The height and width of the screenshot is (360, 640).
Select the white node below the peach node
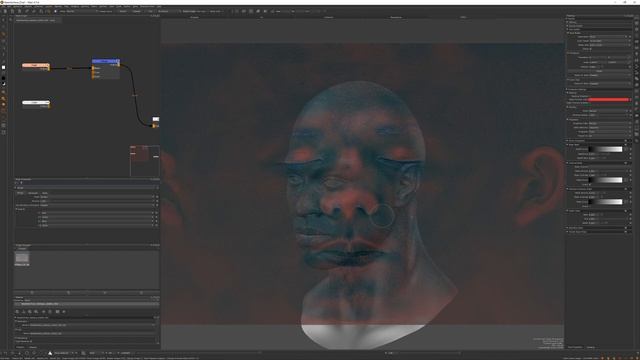[36, 103]
